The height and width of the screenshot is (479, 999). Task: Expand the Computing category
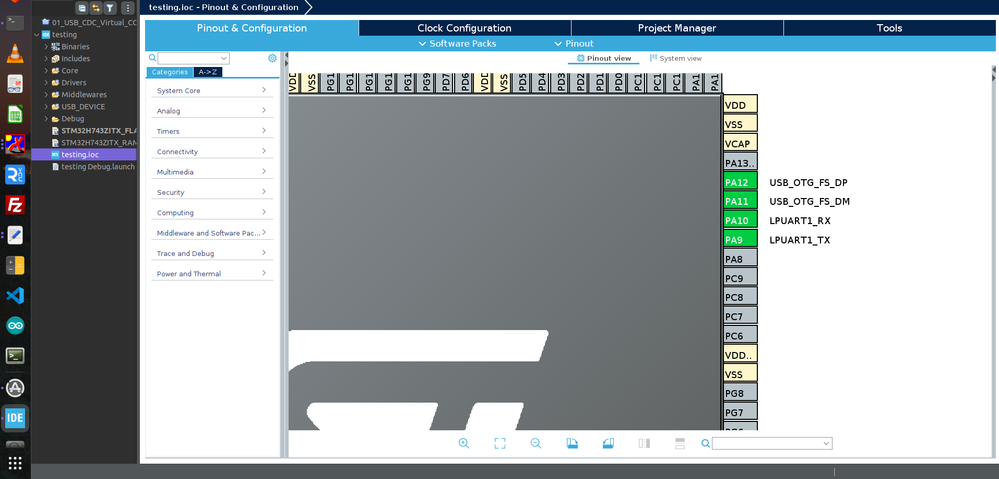(x=212, y=213)
